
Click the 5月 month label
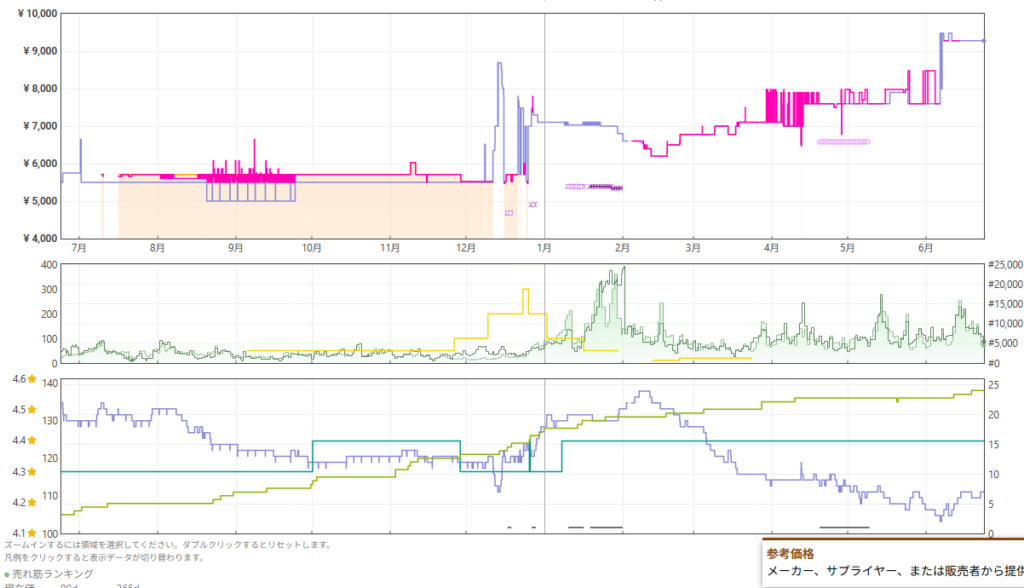click(x=847, y=248)
